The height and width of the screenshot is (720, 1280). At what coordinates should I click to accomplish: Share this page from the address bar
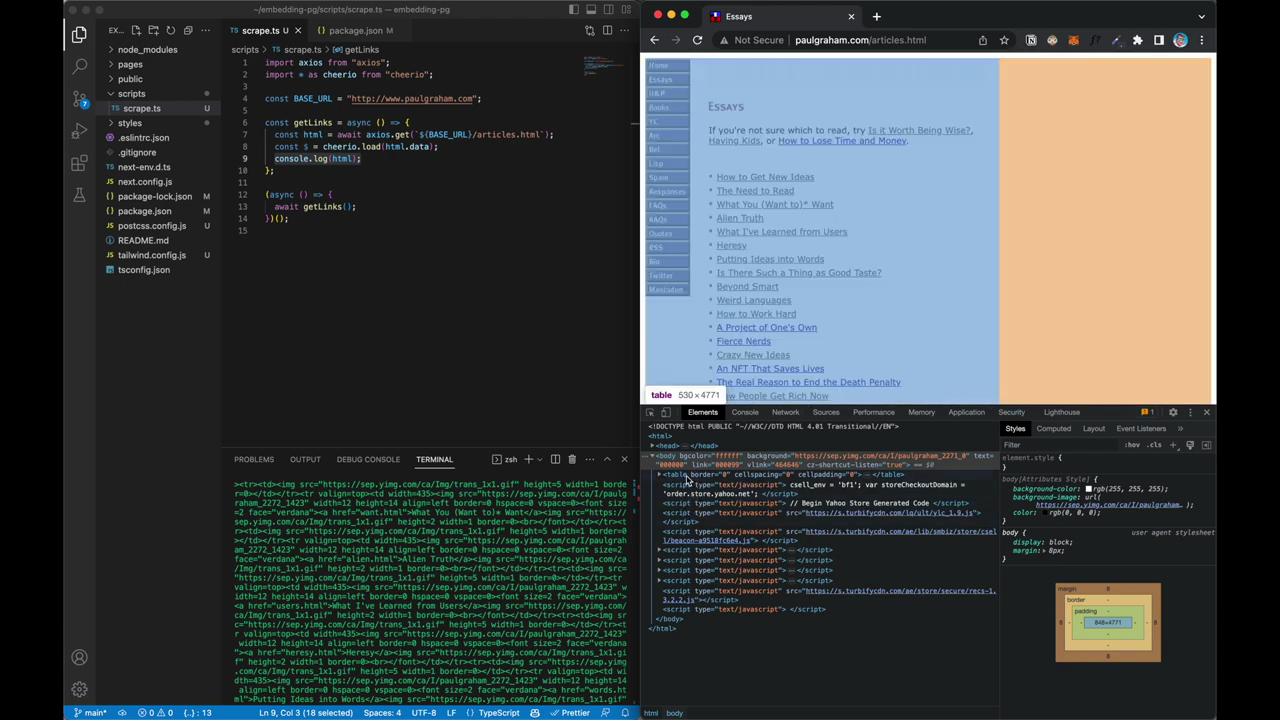pyautogui.click(x=982, y=40)
